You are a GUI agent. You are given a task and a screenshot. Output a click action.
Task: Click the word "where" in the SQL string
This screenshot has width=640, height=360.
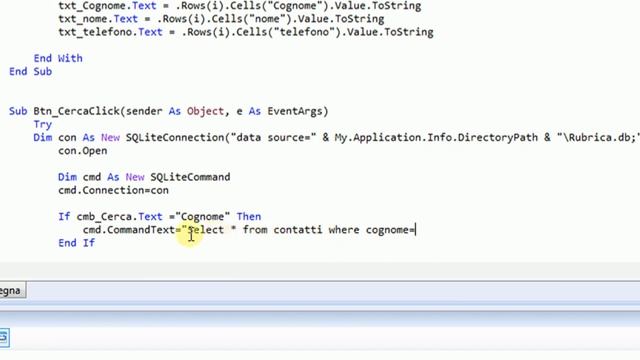pos(344,230)
